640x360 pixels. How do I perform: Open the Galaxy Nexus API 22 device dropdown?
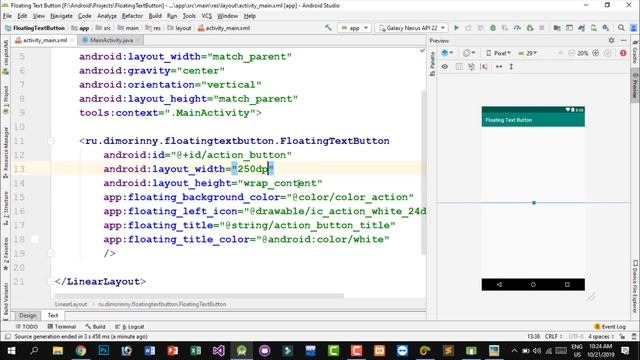pyautogui.click(x=412, y=28)
